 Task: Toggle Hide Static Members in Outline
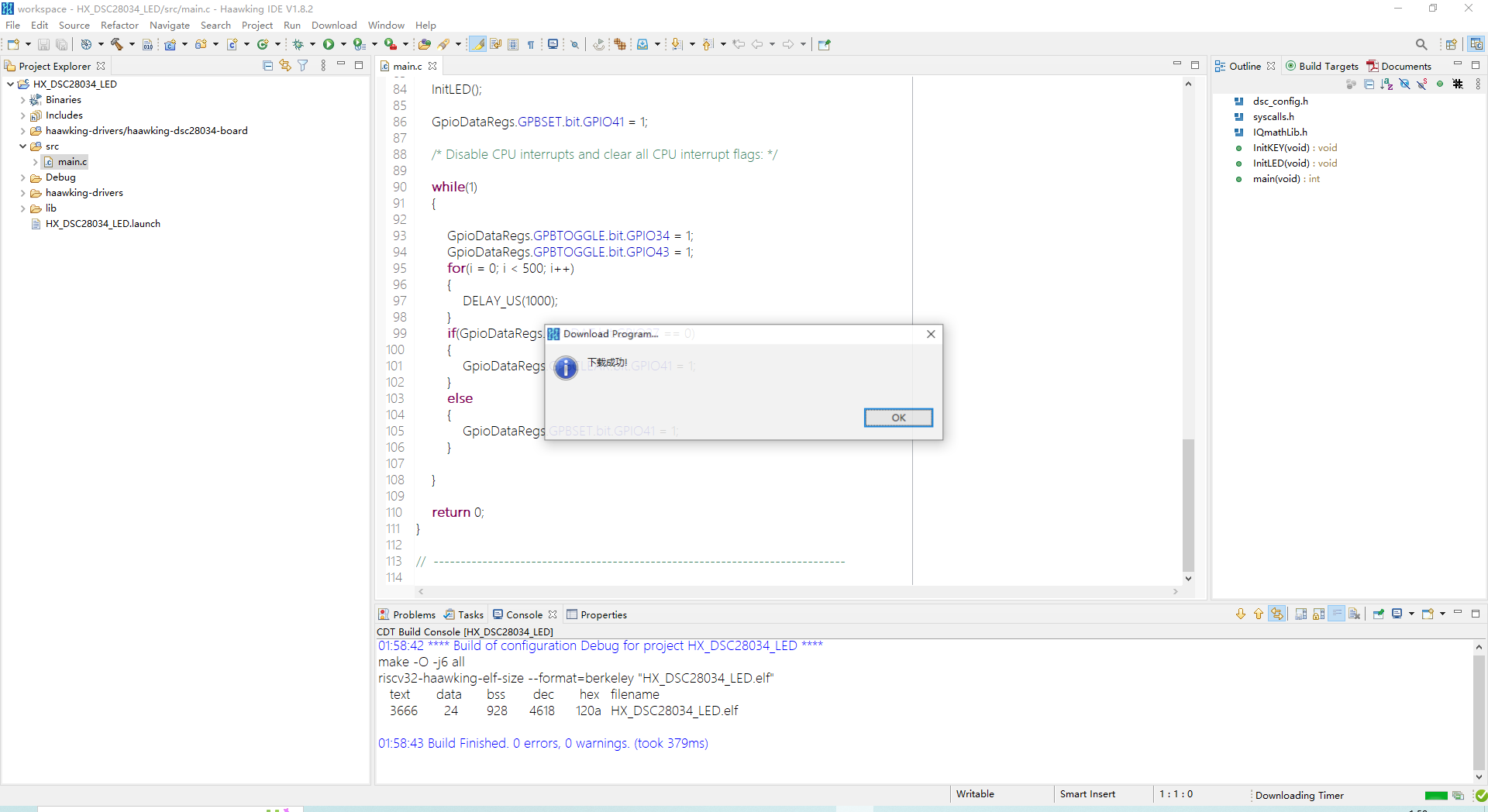point(1422,84)
